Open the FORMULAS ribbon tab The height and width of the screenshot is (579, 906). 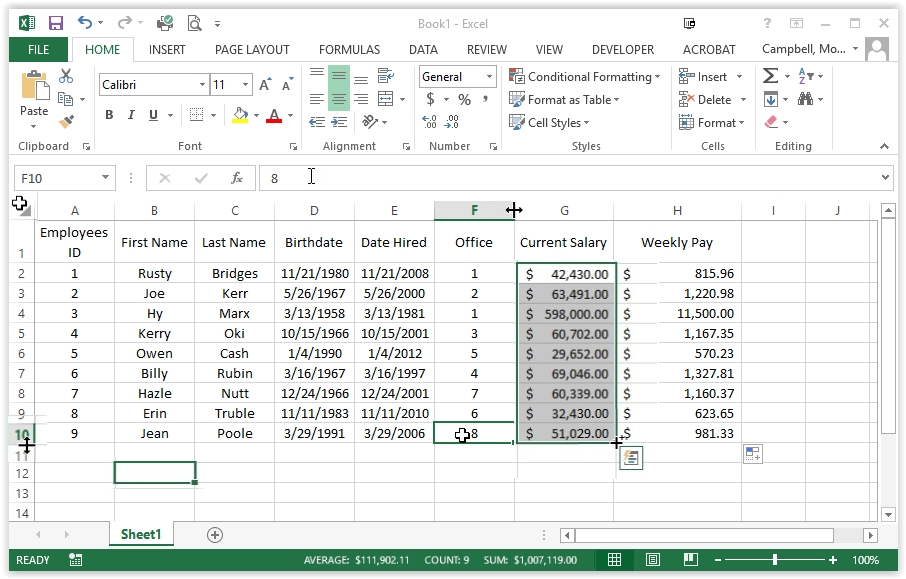tap(349, 49)
